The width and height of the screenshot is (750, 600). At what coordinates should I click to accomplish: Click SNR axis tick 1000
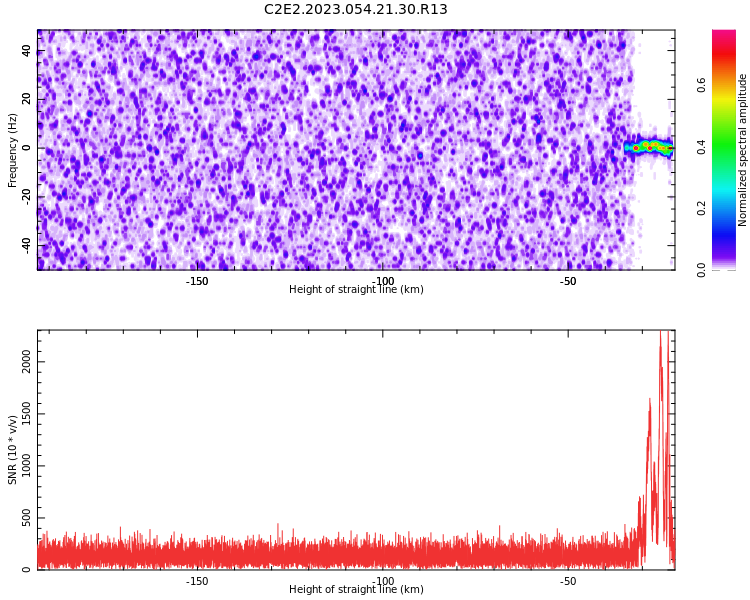coord(26,466)
